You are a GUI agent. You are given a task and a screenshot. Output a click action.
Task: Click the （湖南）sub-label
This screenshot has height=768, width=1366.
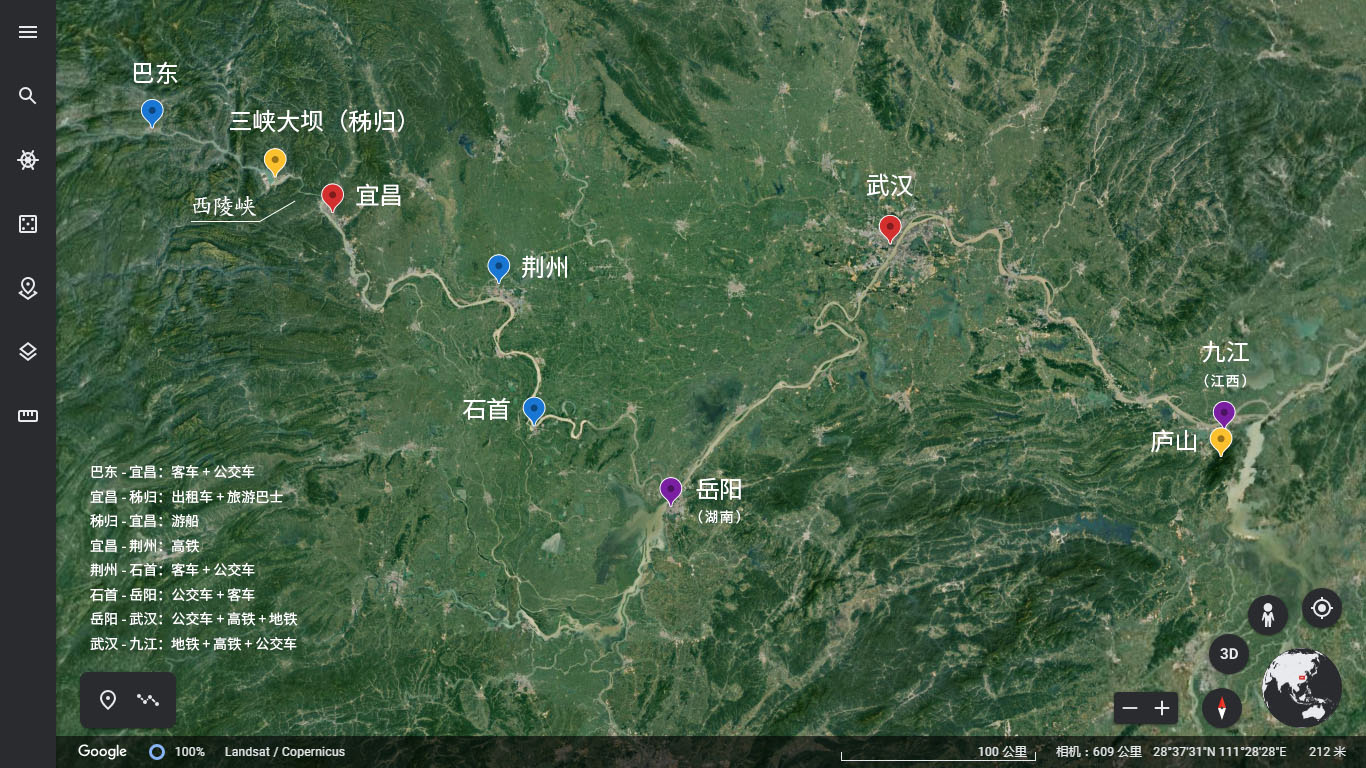720,517
